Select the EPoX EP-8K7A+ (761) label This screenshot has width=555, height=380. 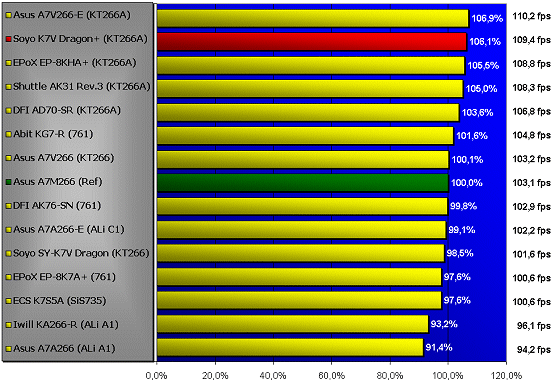tap(64, 277)
